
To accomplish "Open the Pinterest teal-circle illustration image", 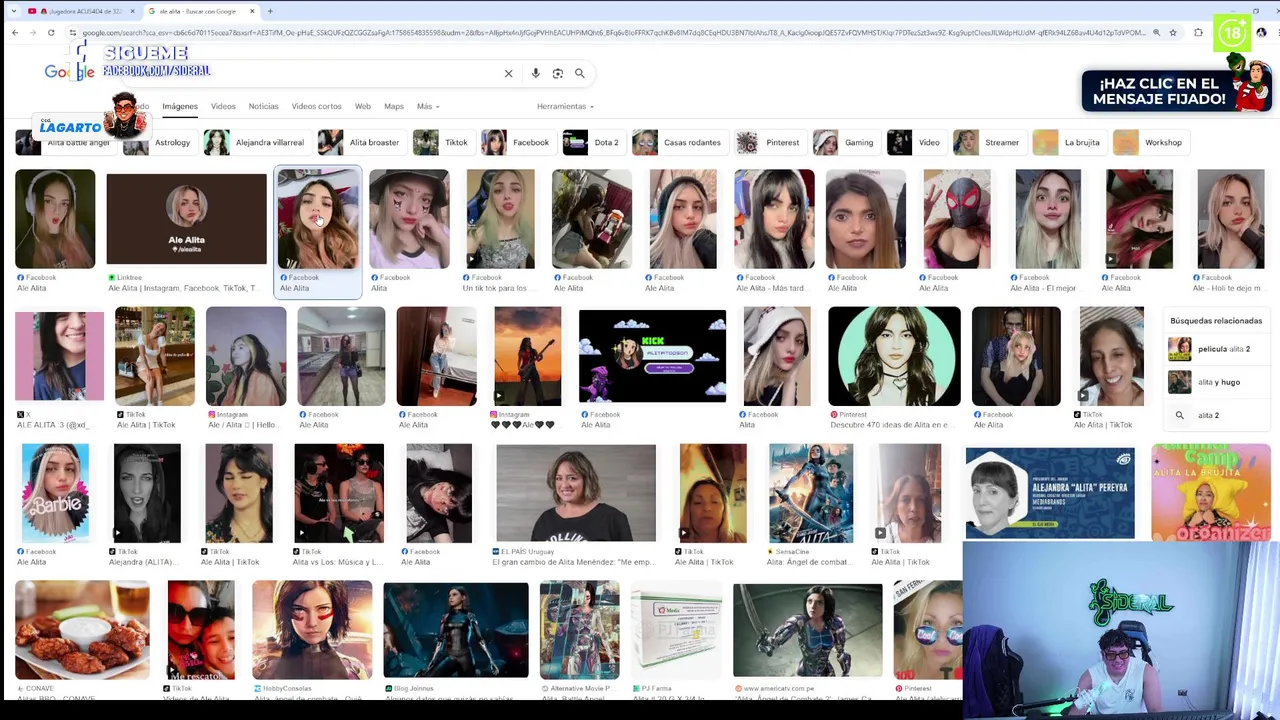I will [x=894, y=356].
